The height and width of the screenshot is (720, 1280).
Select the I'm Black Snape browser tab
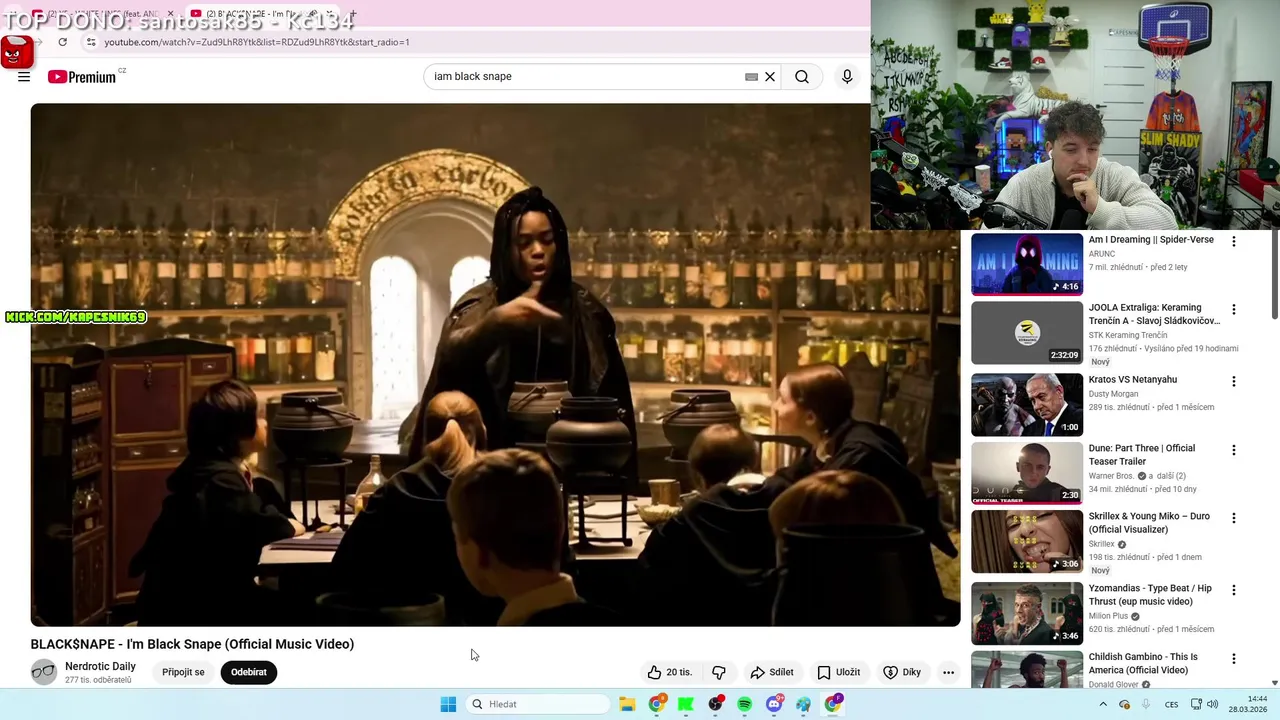(260, 14)
